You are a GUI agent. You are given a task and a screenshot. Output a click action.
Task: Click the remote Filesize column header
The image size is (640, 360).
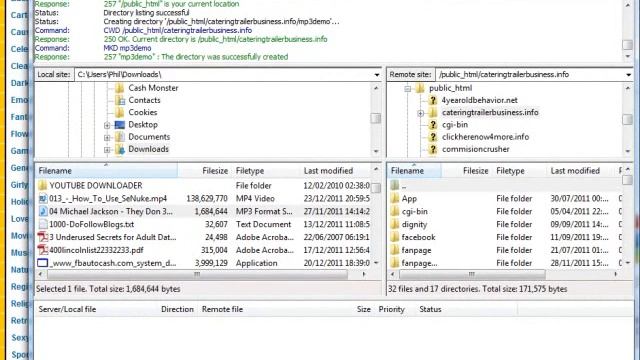coord(476,171)
